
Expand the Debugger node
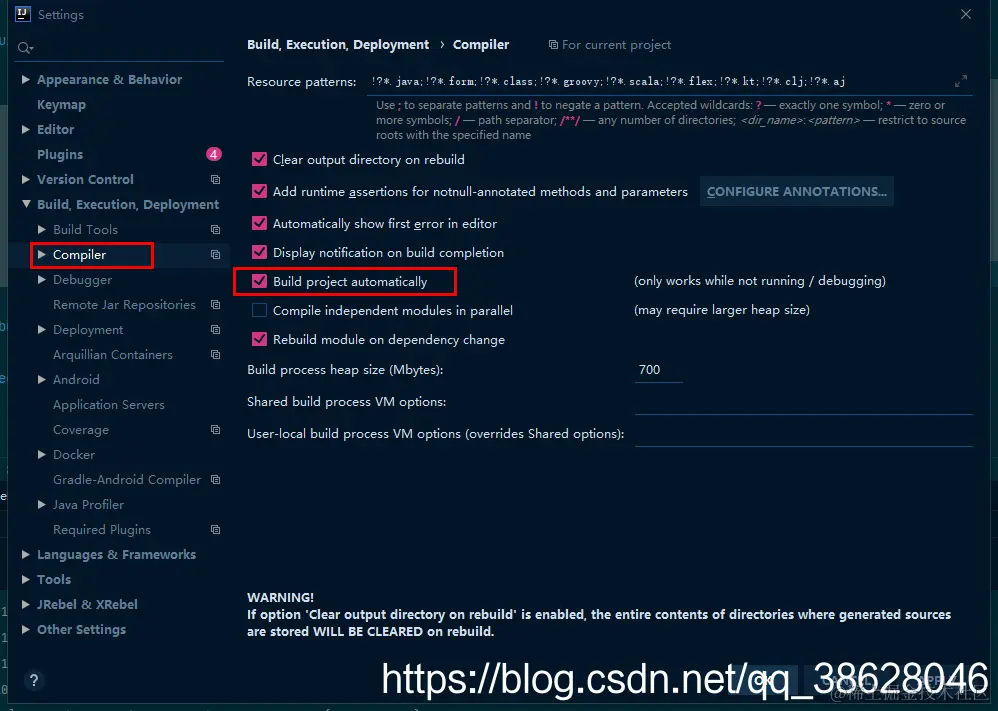tap(41, 279)
